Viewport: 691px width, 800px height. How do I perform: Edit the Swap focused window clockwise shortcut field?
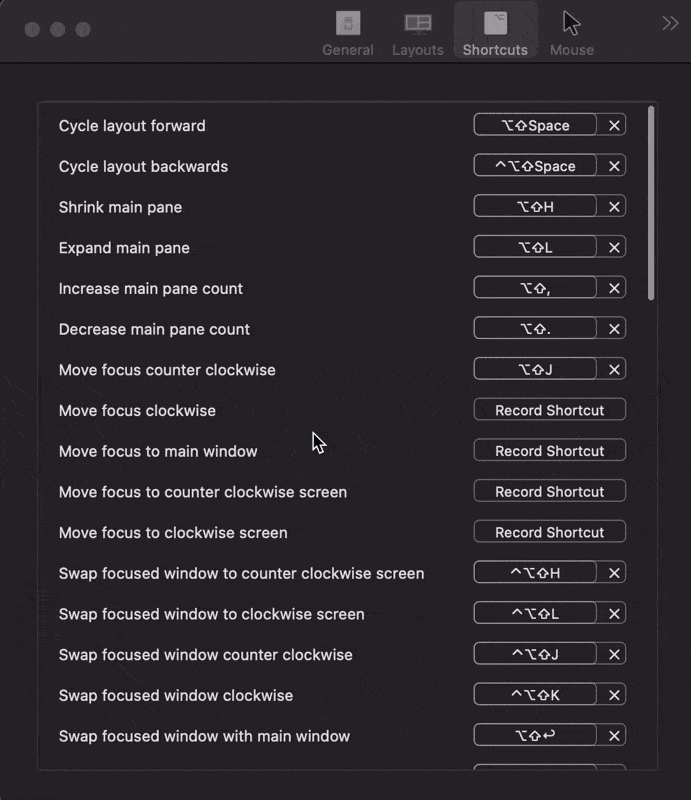click(x=536, y=695)
